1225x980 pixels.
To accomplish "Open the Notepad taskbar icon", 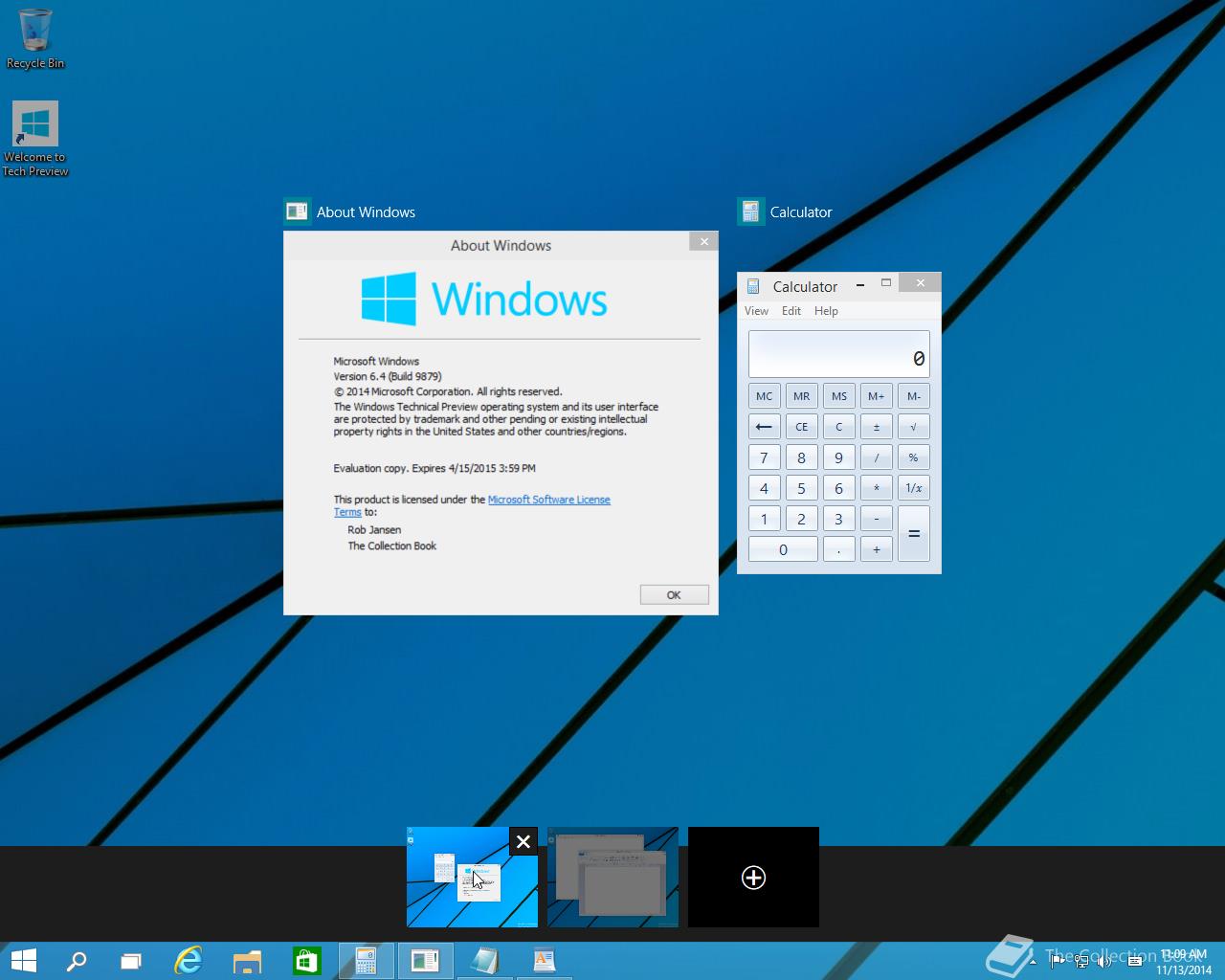I will pyautogui.click(x=484, y=961).
